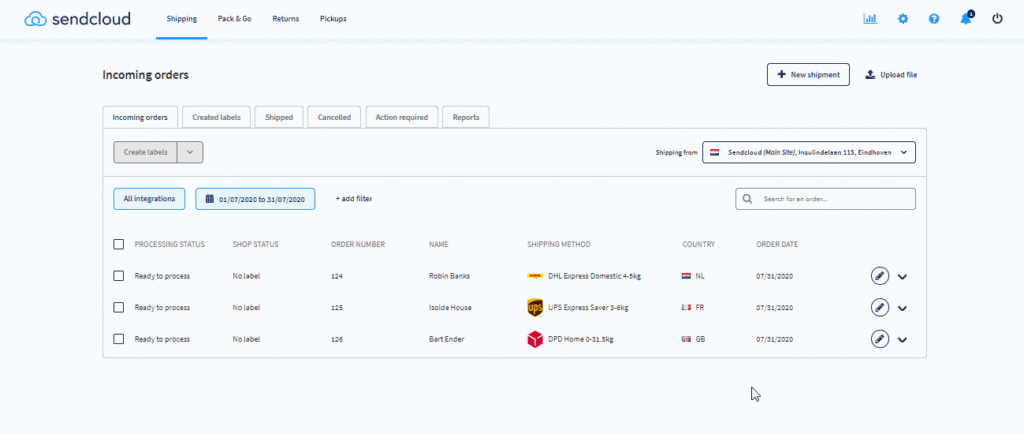Open the All integrations filter
Viewport: 1024px width, 434px height.
[x=149, y=198]
